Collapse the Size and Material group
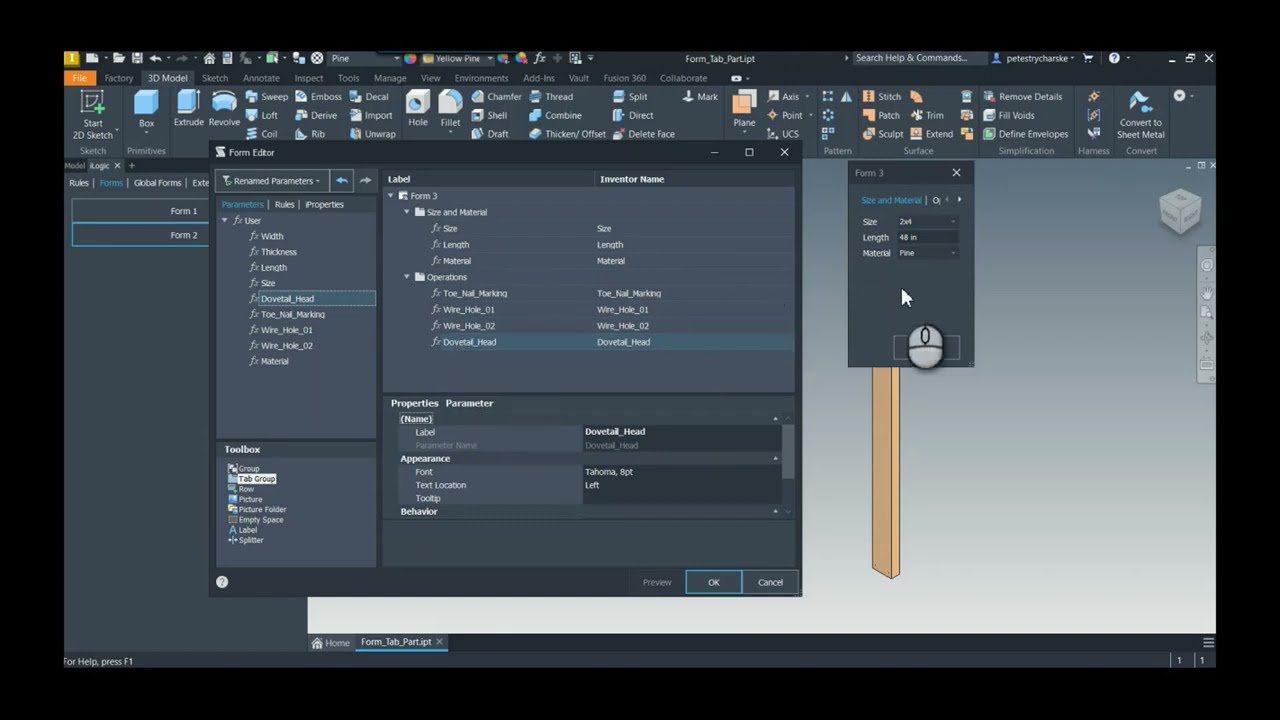The height and width of the screenshot is (720, 1280). pyautogui.click(x=407, y=212)
